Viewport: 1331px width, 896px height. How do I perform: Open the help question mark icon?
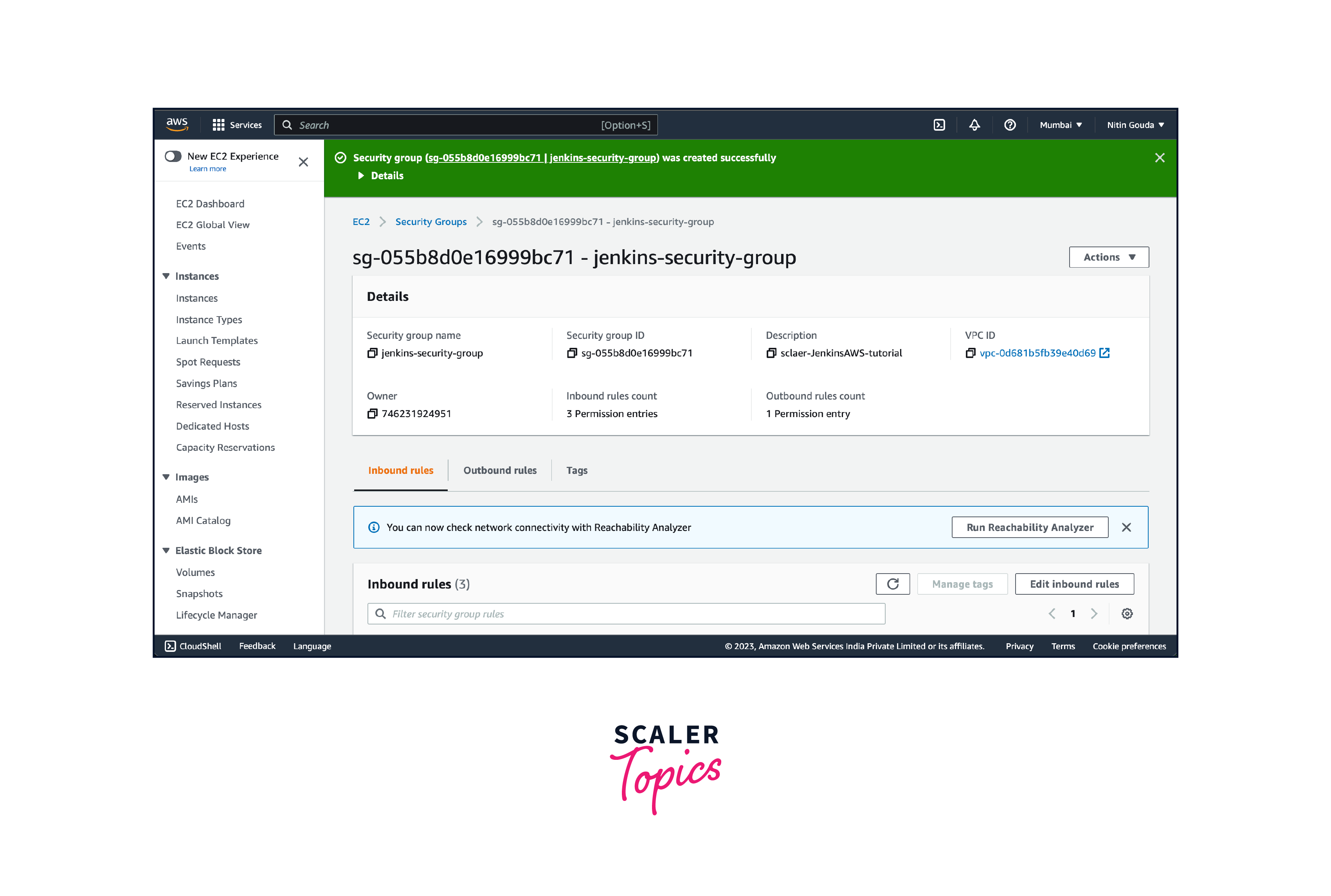point(1010,124)
